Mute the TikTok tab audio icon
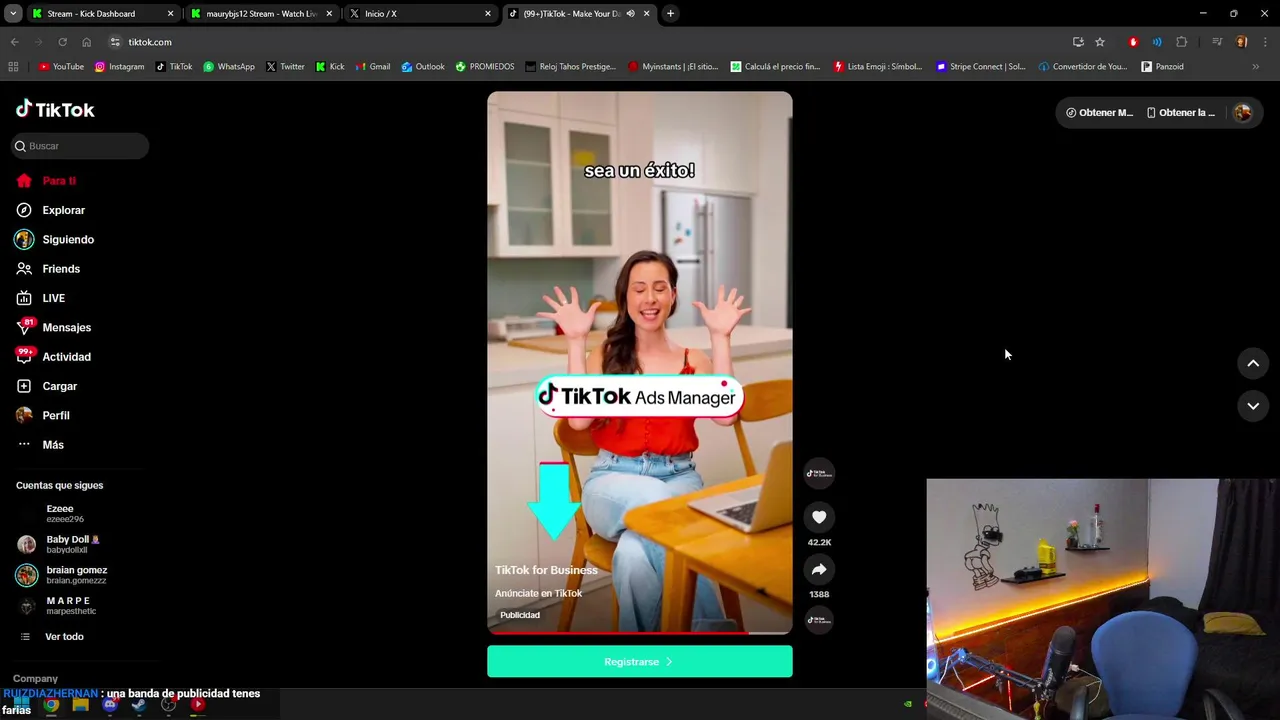Screen dimensions: 1280x720 (x=630, y=14)
